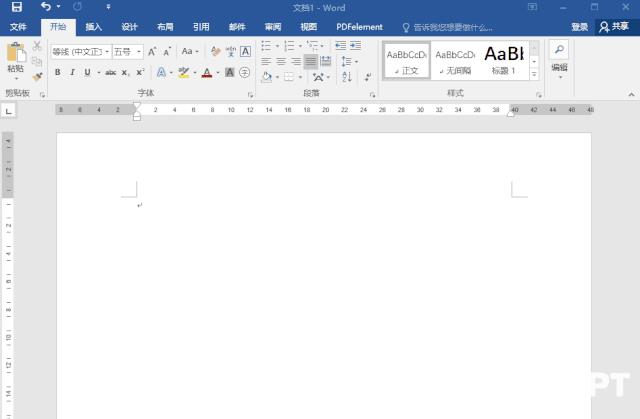Click the Cut scissors icon

[37, 46]
